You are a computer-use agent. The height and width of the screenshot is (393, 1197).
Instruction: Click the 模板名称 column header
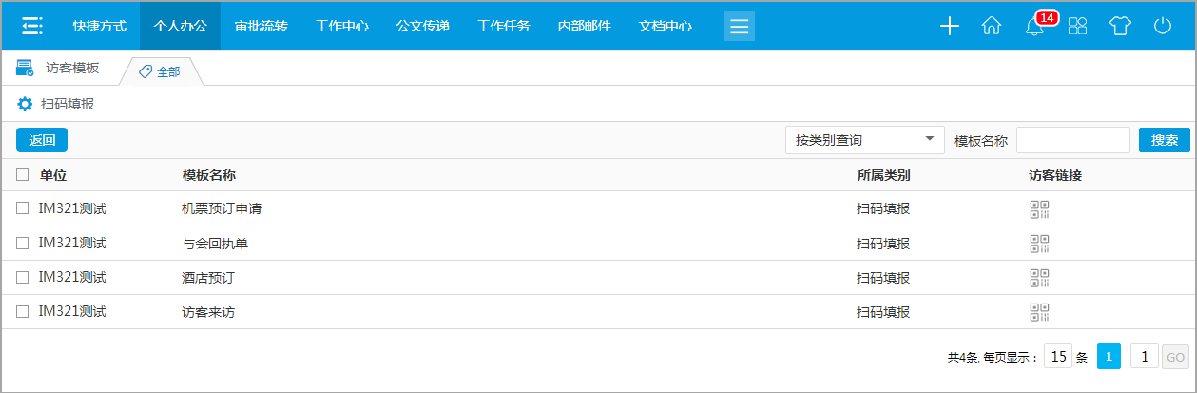click(x=209, y=176)
